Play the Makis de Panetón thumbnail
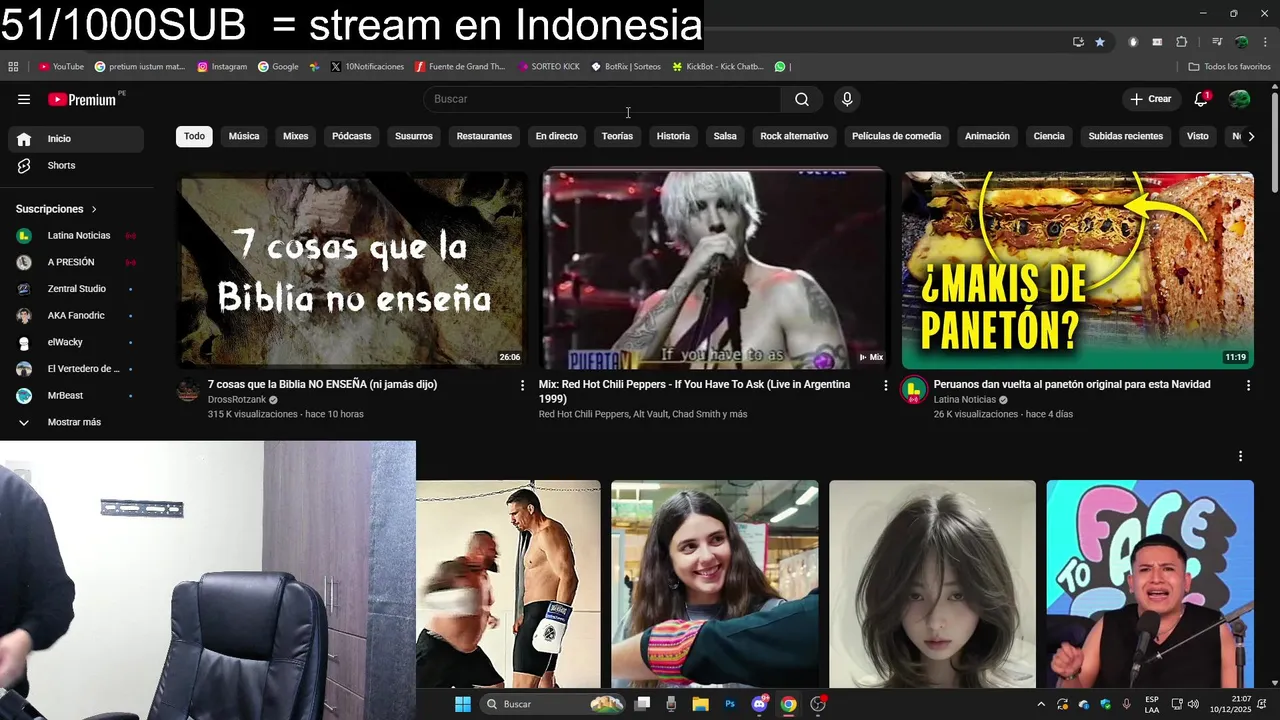The height and width of the screenshot is (720, 1280). (1077, 270)
